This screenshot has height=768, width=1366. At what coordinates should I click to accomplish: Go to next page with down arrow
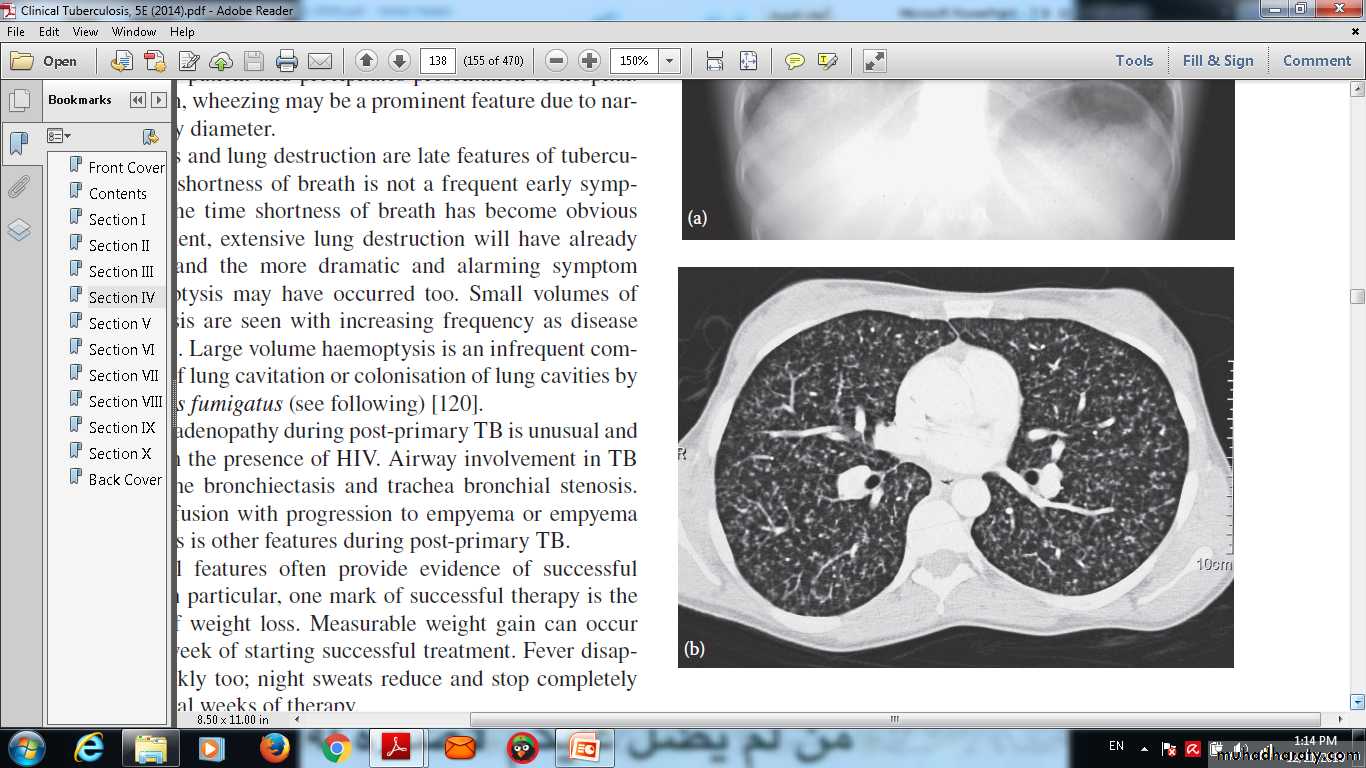399,61
